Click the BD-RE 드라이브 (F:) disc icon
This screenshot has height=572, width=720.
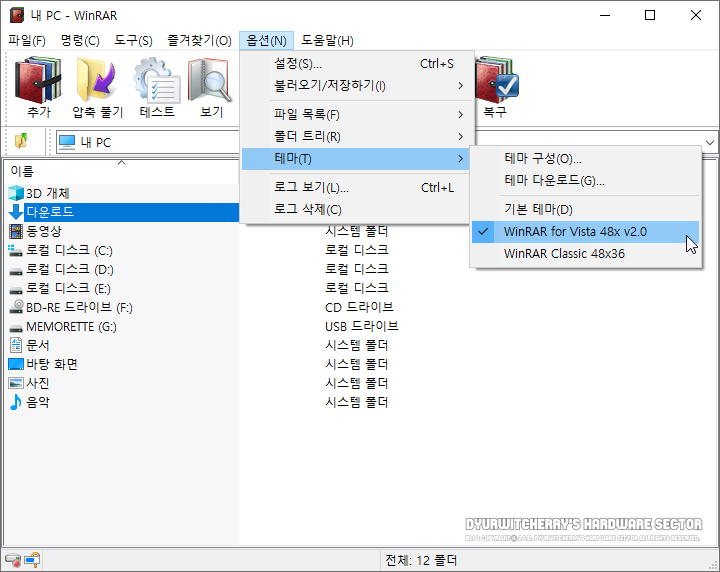pos(17,307)
